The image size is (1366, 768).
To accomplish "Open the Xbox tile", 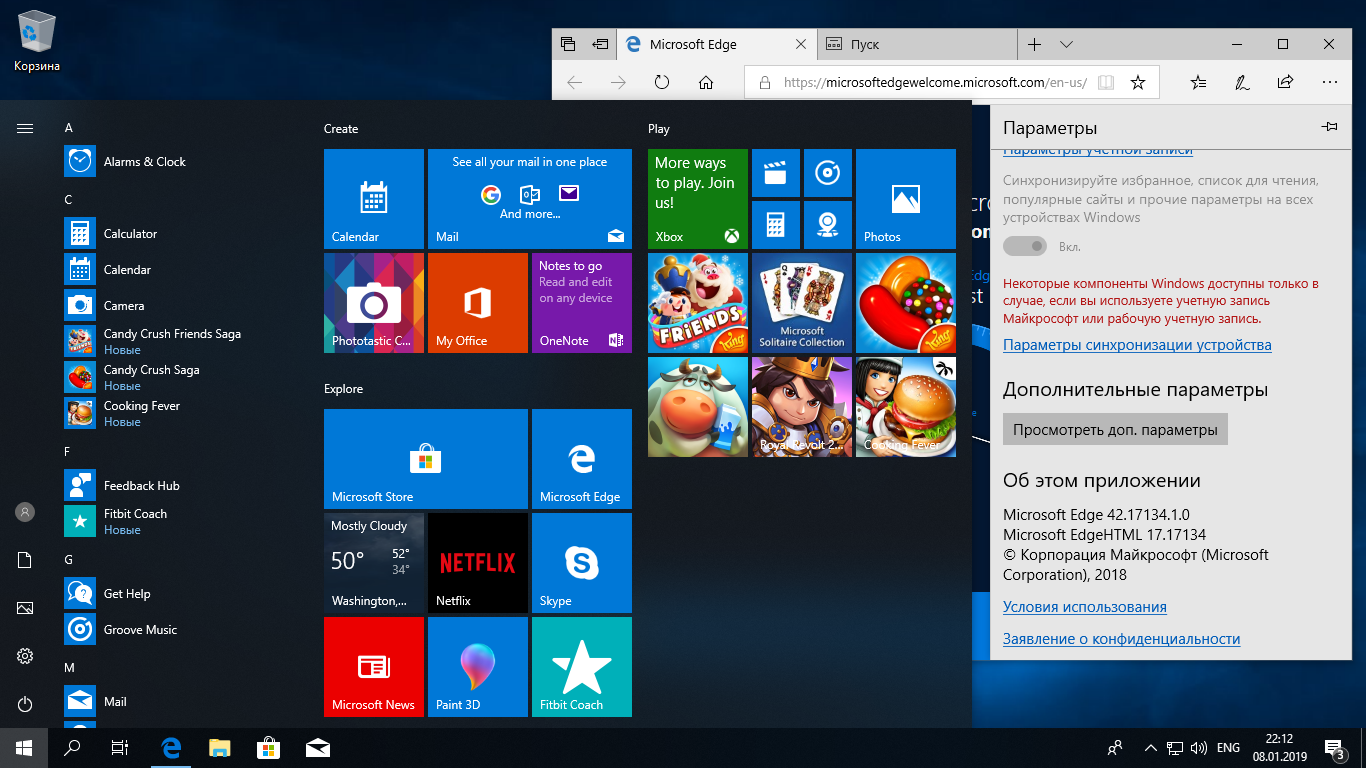I will point(698,199).
